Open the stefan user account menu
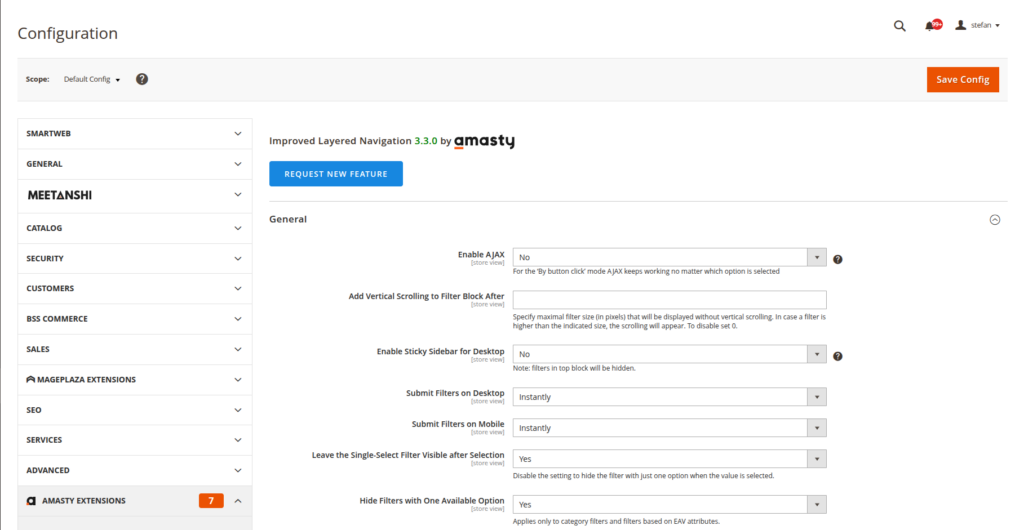This screenshot has width=1024, height=530. 978,25
